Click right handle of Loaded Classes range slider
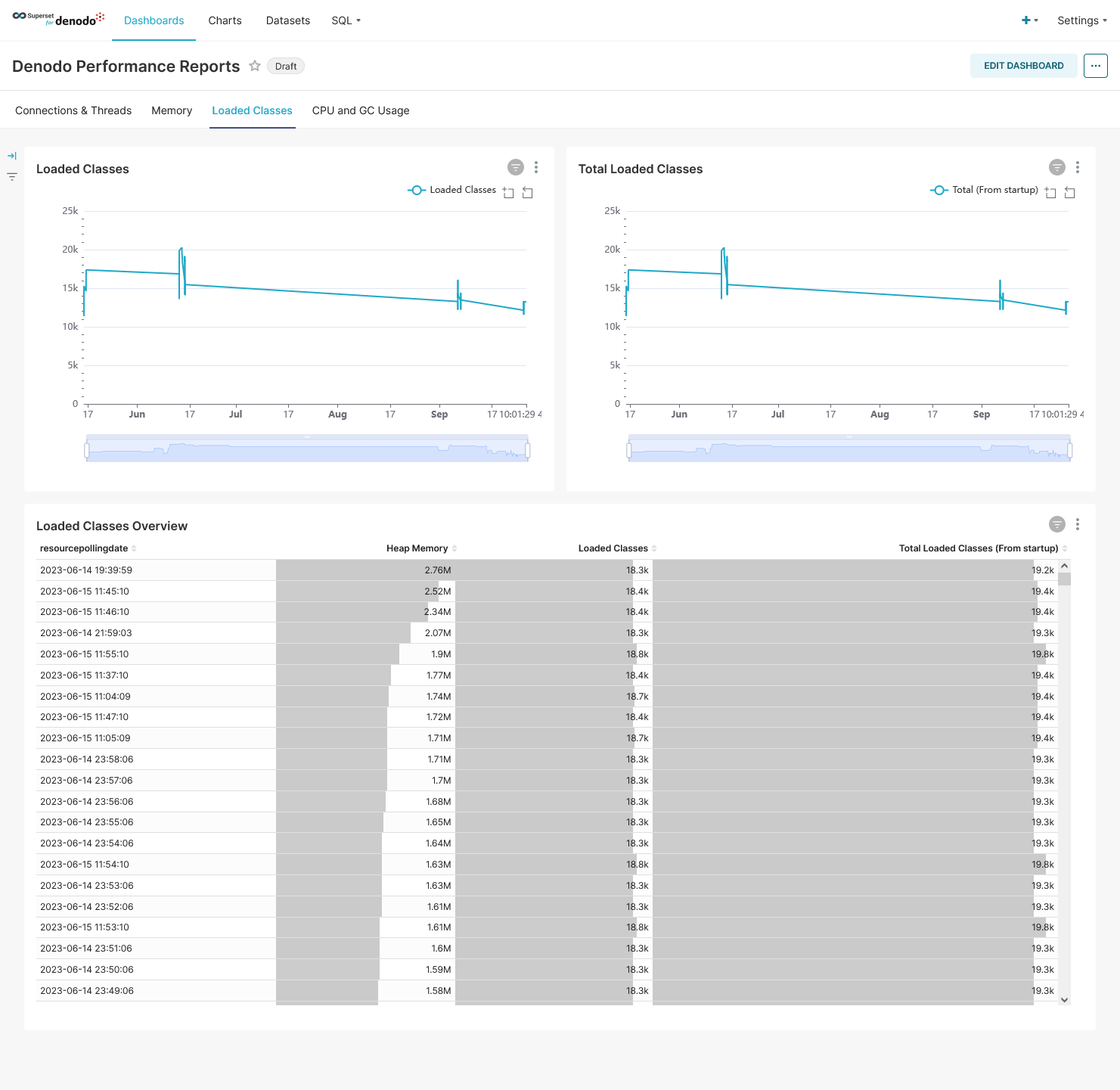1120x1090 pixels. (527, 451)
